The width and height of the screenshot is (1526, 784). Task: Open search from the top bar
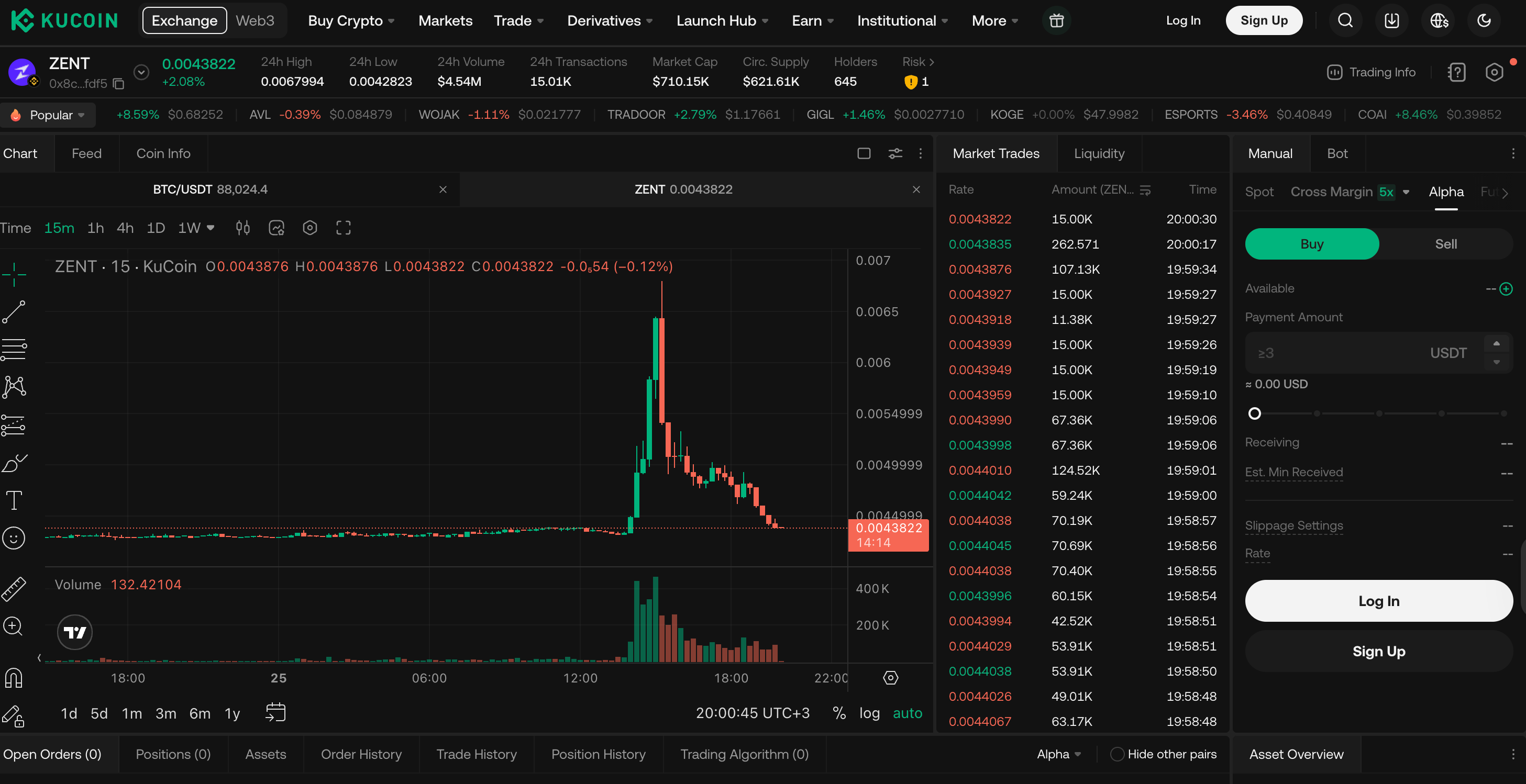click(x=1345, y=19)
